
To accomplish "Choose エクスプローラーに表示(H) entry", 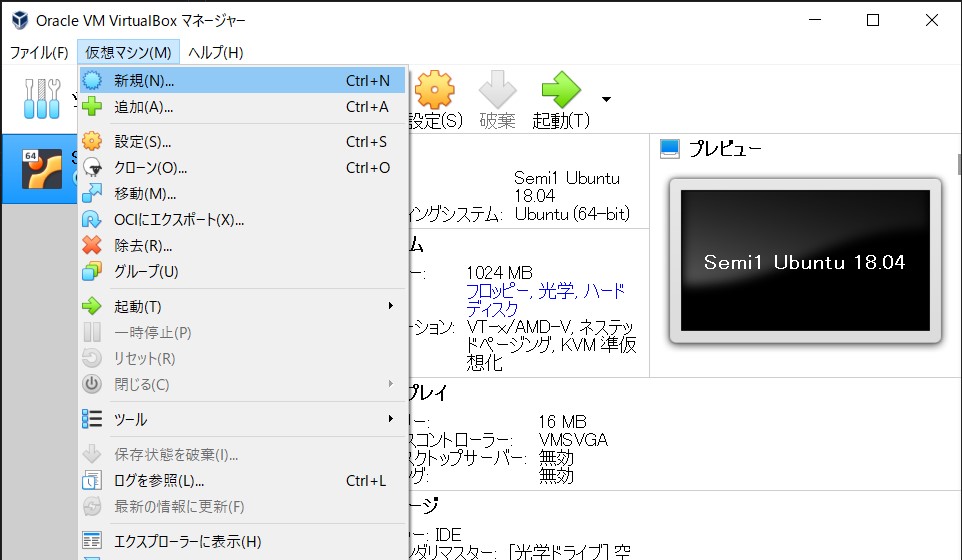I will tap(242, 541).
